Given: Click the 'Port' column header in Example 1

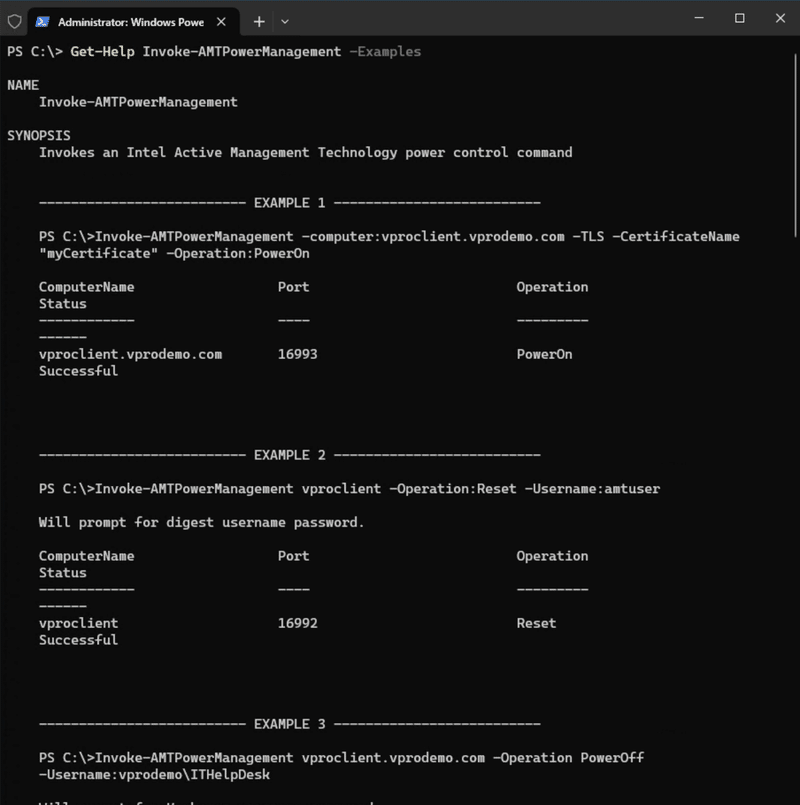Looking at the screenshot, I should (294, 287).
